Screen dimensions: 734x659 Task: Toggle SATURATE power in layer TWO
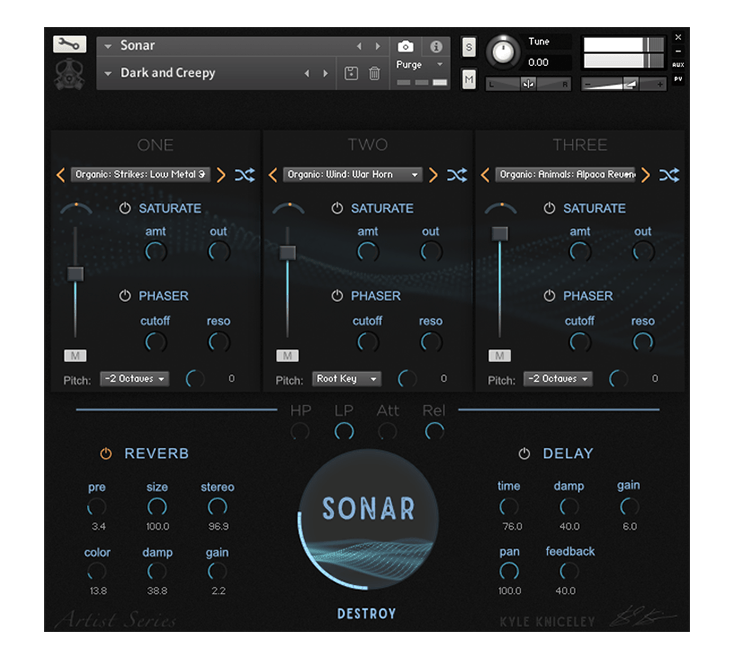pos(337,208)
